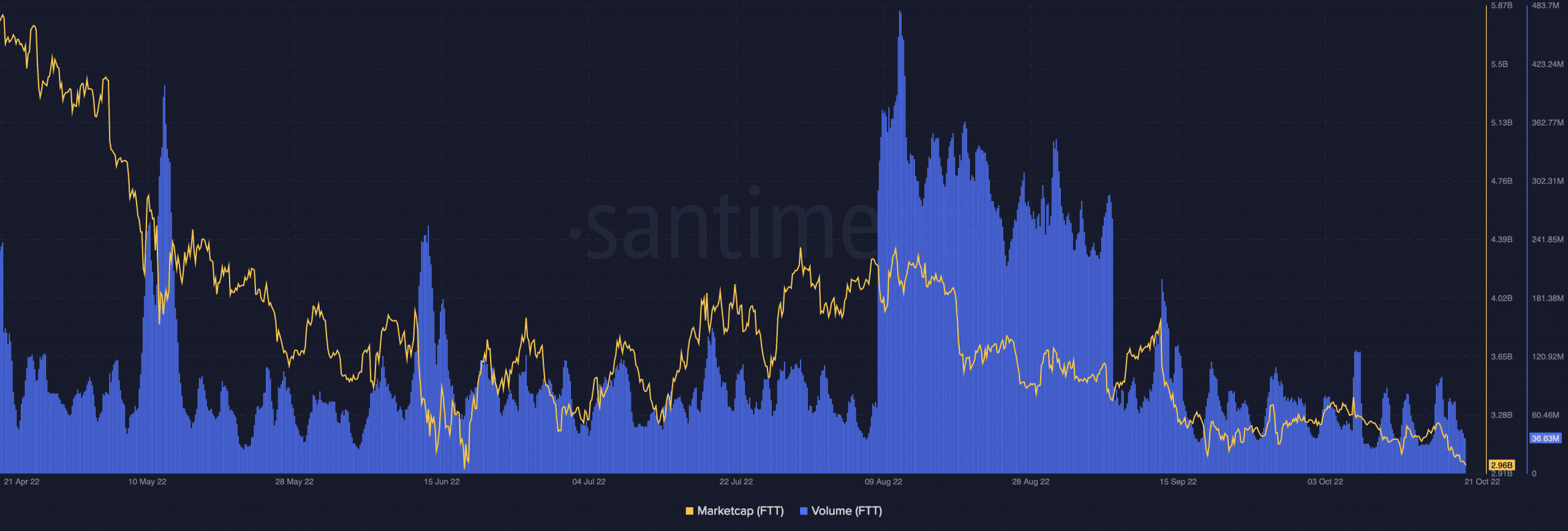Click the 423.24M volume axis value
This screenshot has width=1568, height=531.
(1547, 64)
